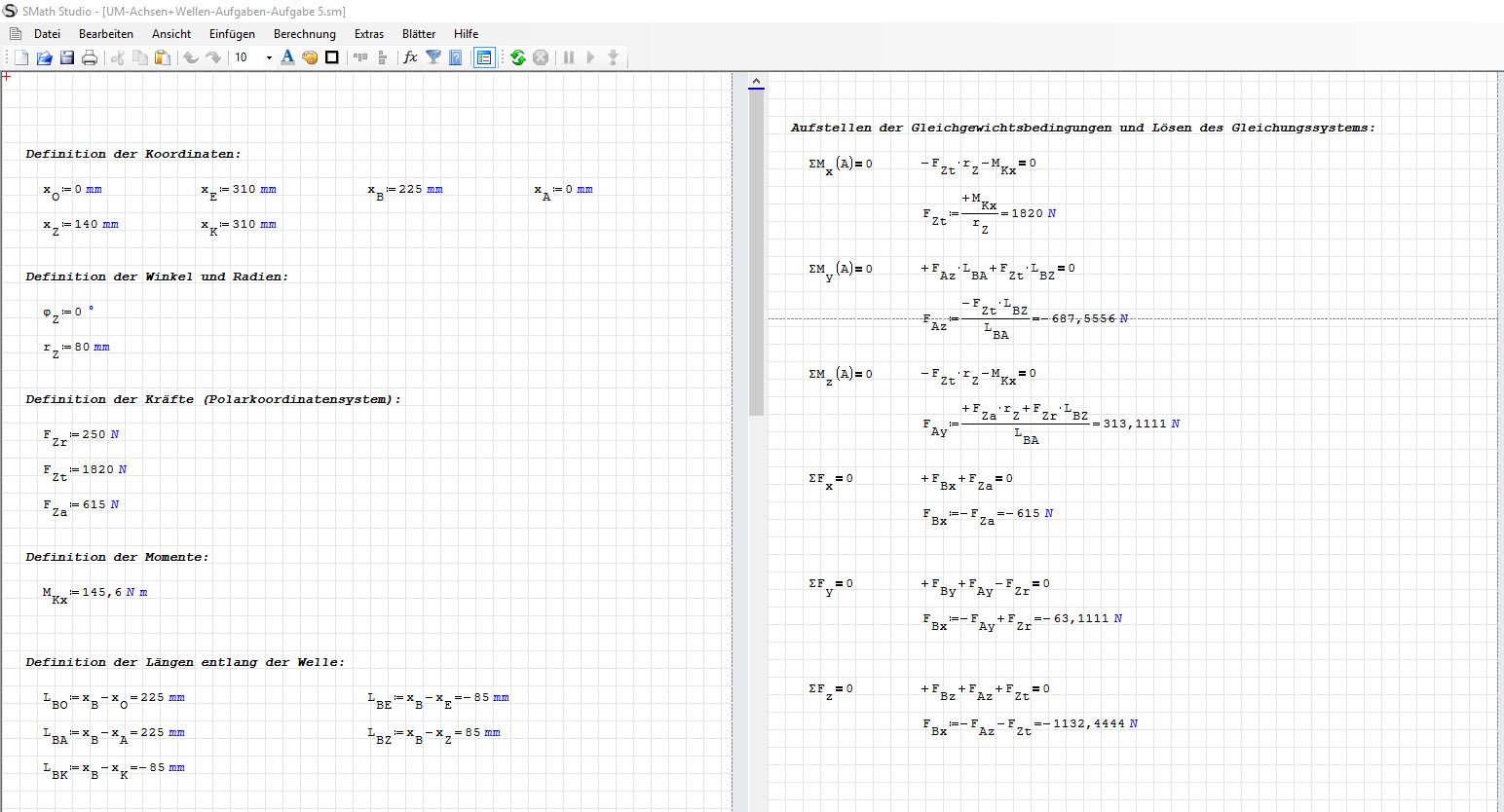Save the worksheet with floppy disk icon

[67, 57]
